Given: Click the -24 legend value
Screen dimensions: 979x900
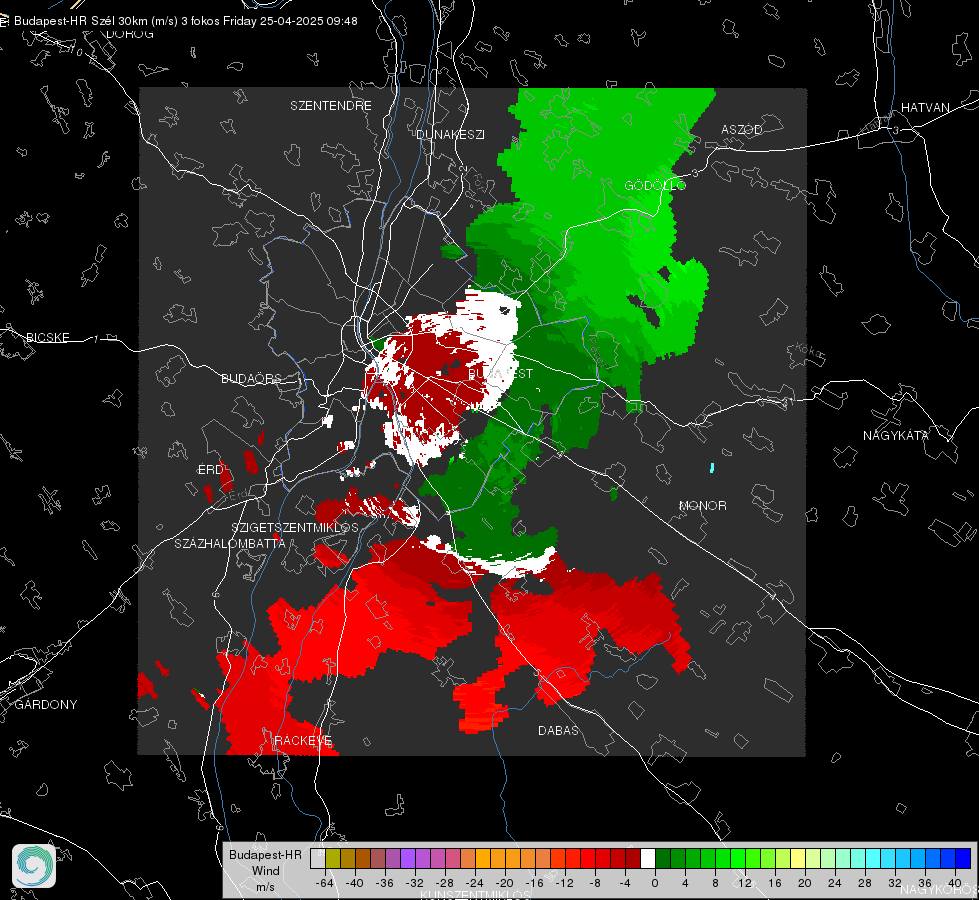Looking at the screenshot, I should 475,883.
